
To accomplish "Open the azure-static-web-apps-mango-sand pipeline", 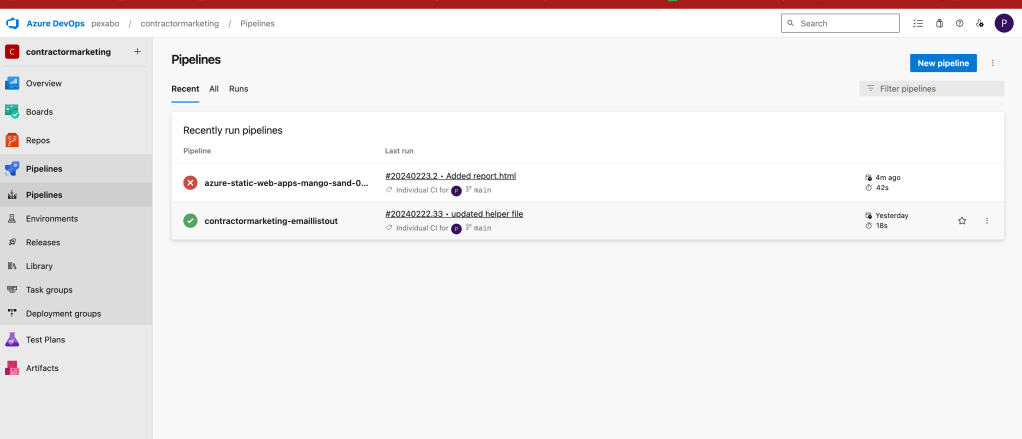I will (x=287, y=183).
